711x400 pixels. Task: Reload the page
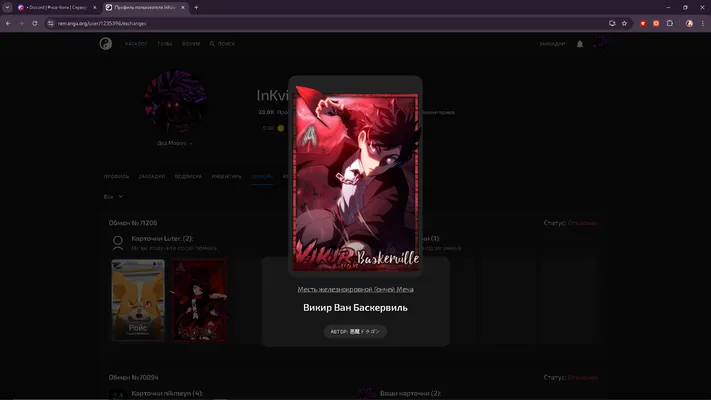[x=34, y=23]
